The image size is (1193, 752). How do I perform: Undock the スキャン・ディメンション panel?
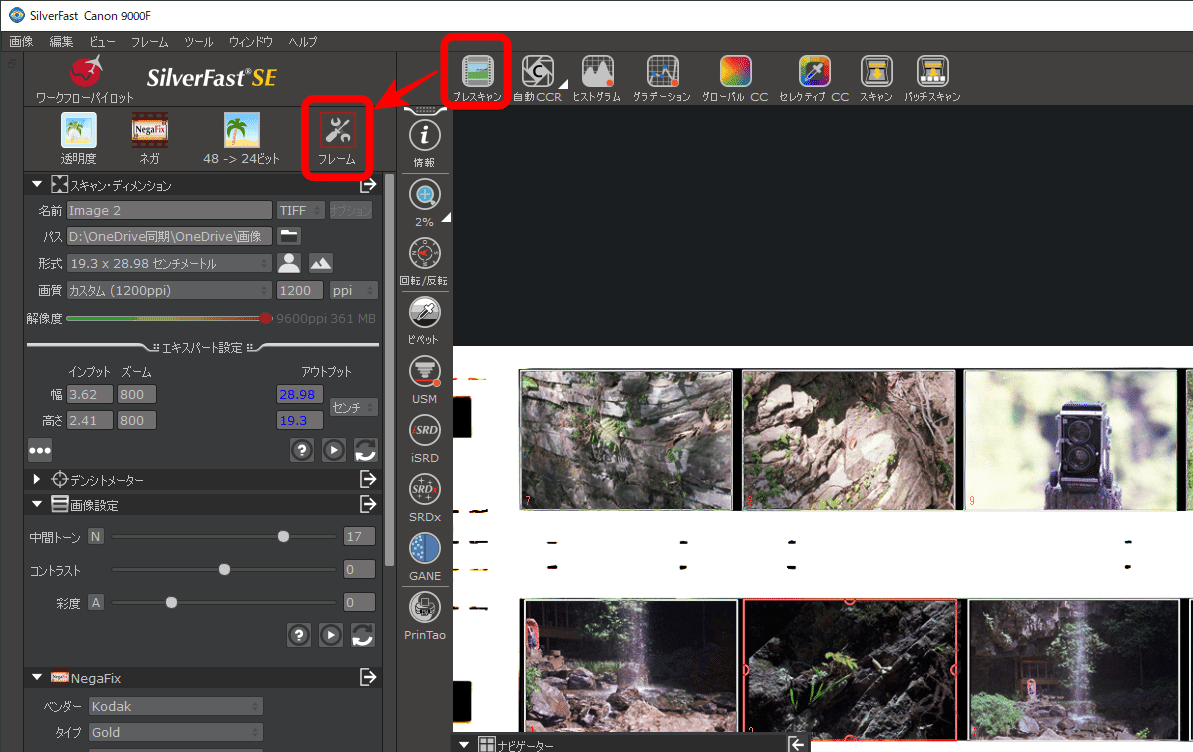(368, 185)
